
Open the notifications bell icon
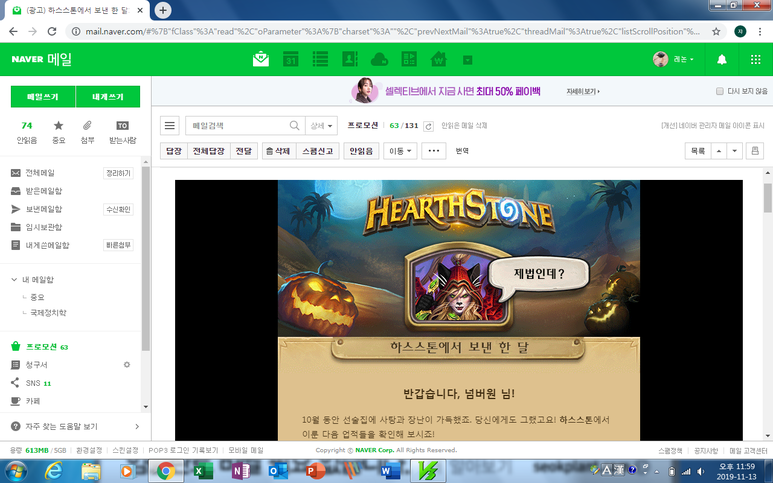coord(722,60)
